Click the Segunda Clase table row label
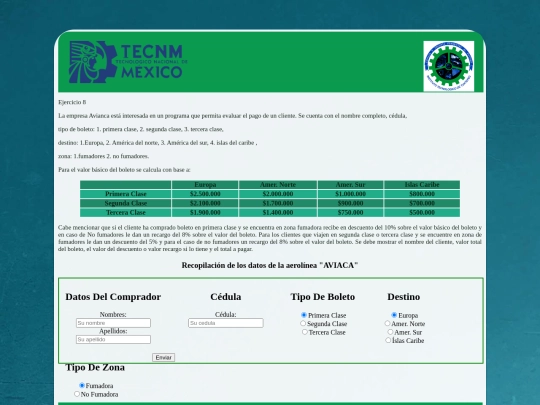This screenshot has width=540, height=405. pyautogui.click(x=126, y=203)
